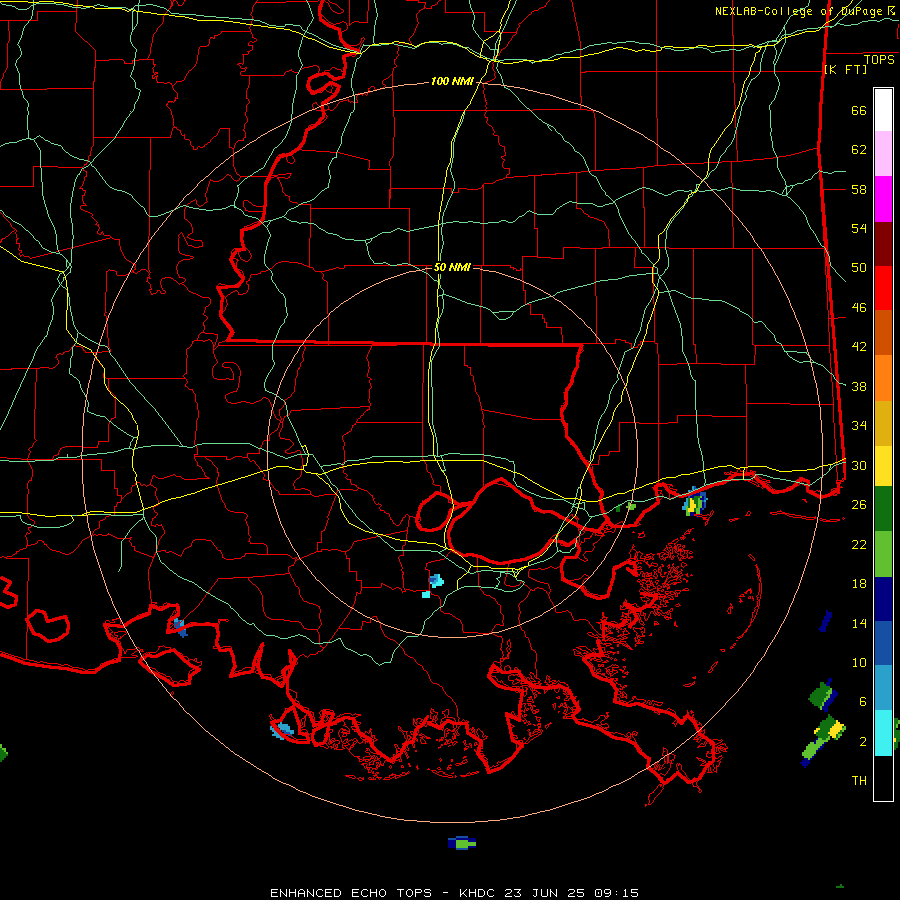Image resolution: width=900 pixels, height=900 pixels.
Task: Click the dark green legend swatch
Action: pyautogui.click(x=883, y=508)
